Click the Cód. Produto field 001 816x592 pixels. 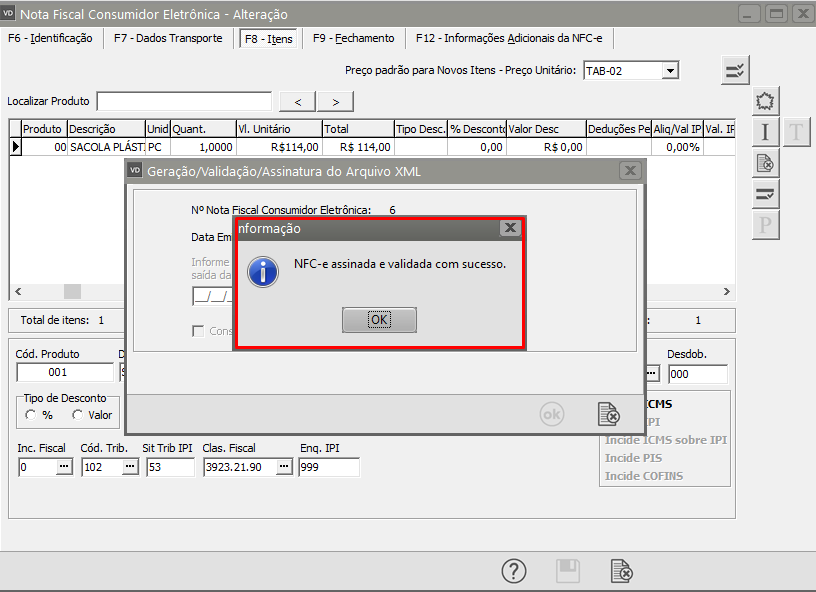[65, 372]
